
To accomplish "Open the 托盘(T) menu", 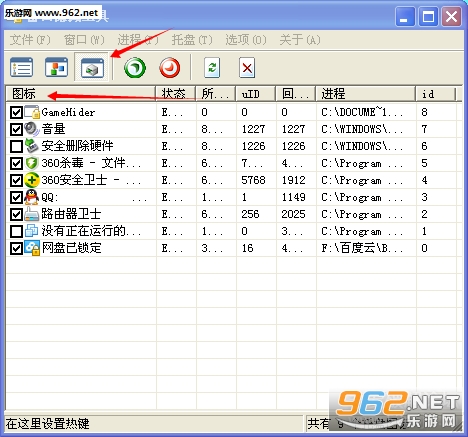I will coord(192,40).
